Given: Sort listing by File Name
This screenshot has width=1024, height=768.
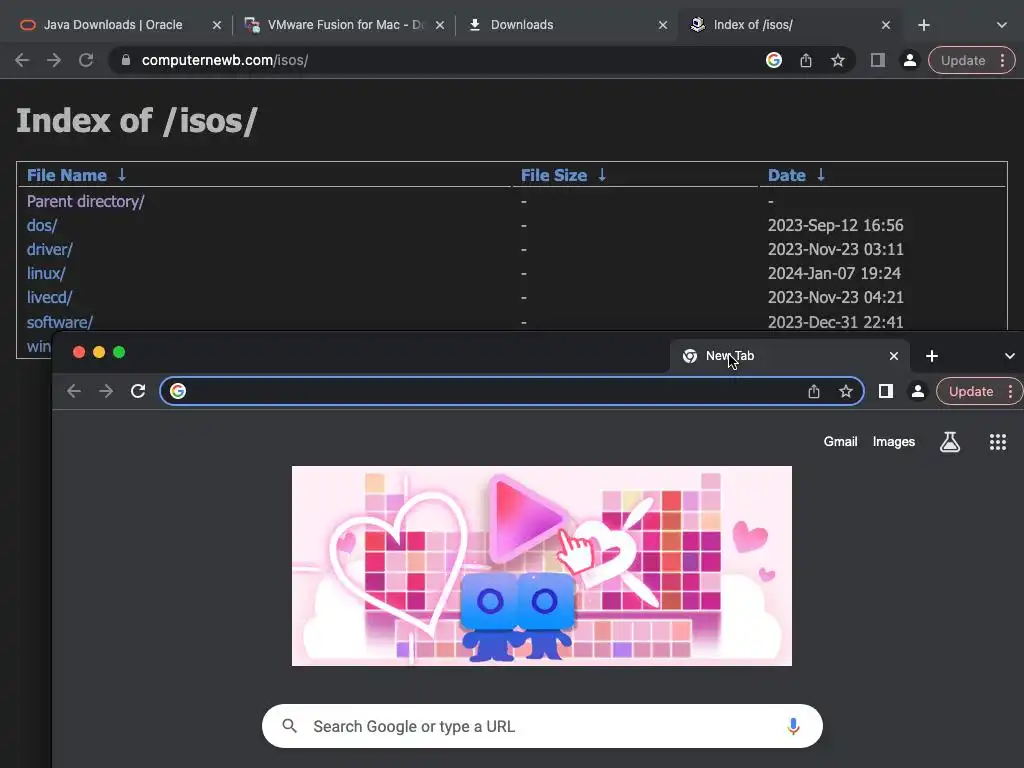Looking at the screenshot, I should point(76,175).
